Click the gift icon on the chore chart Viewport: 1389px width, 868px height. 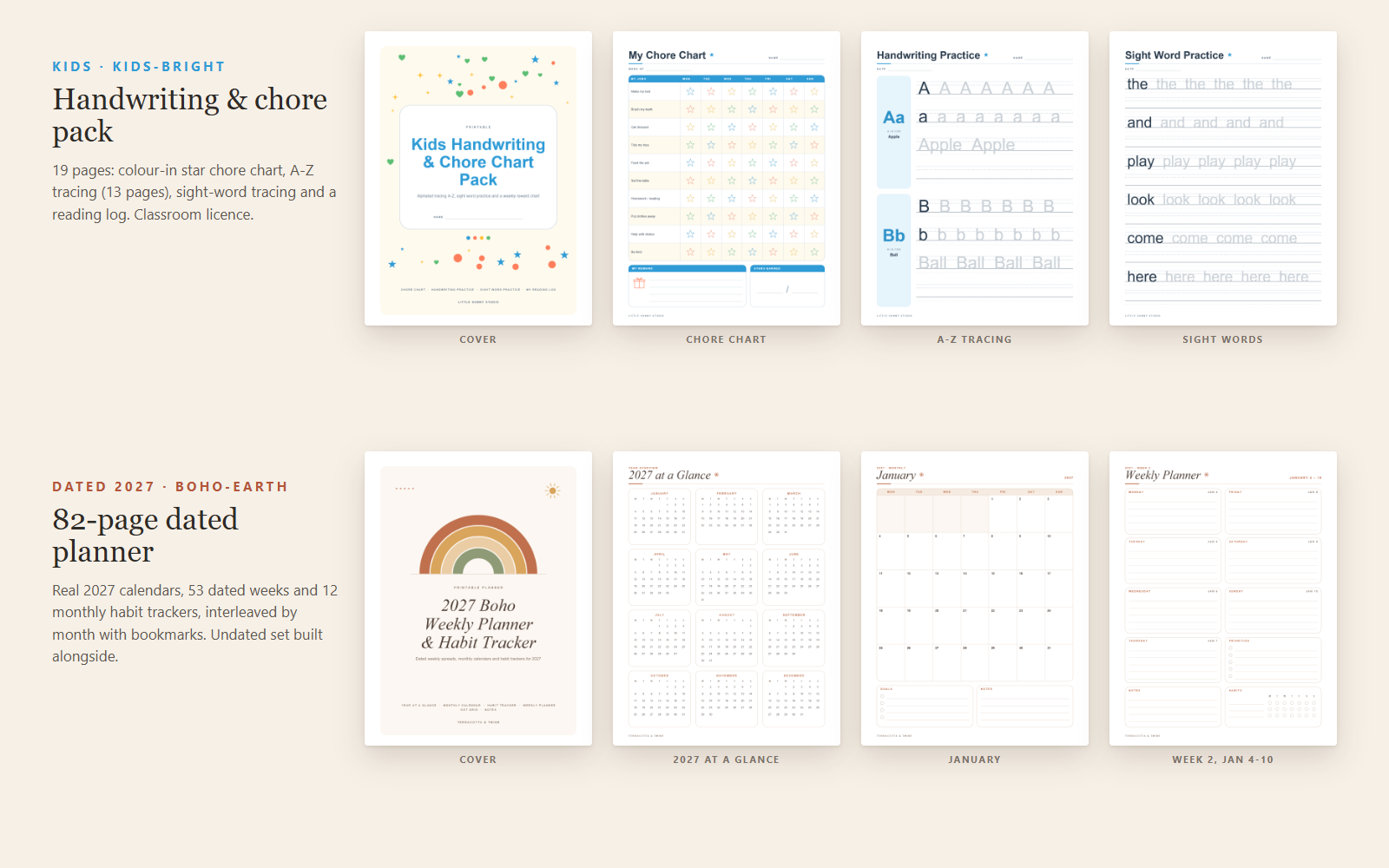[x=639, y=283]
